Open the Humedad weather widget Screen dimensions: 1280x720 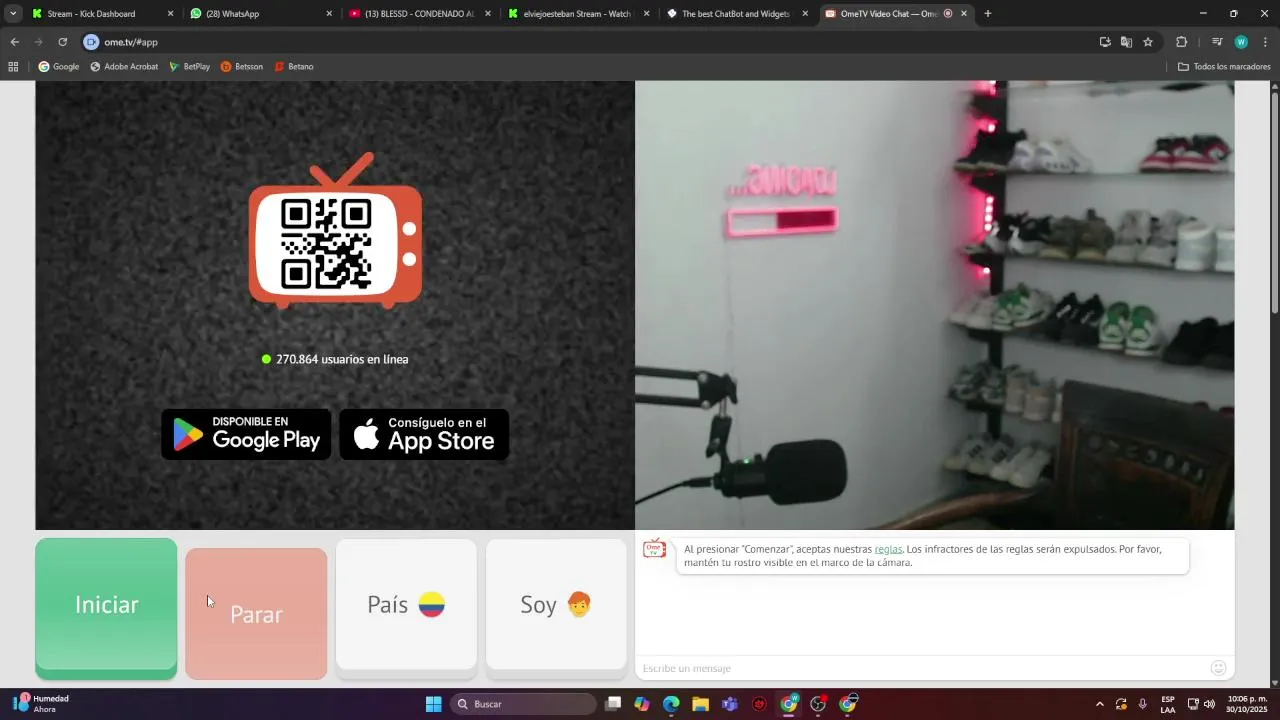(40, 704)
